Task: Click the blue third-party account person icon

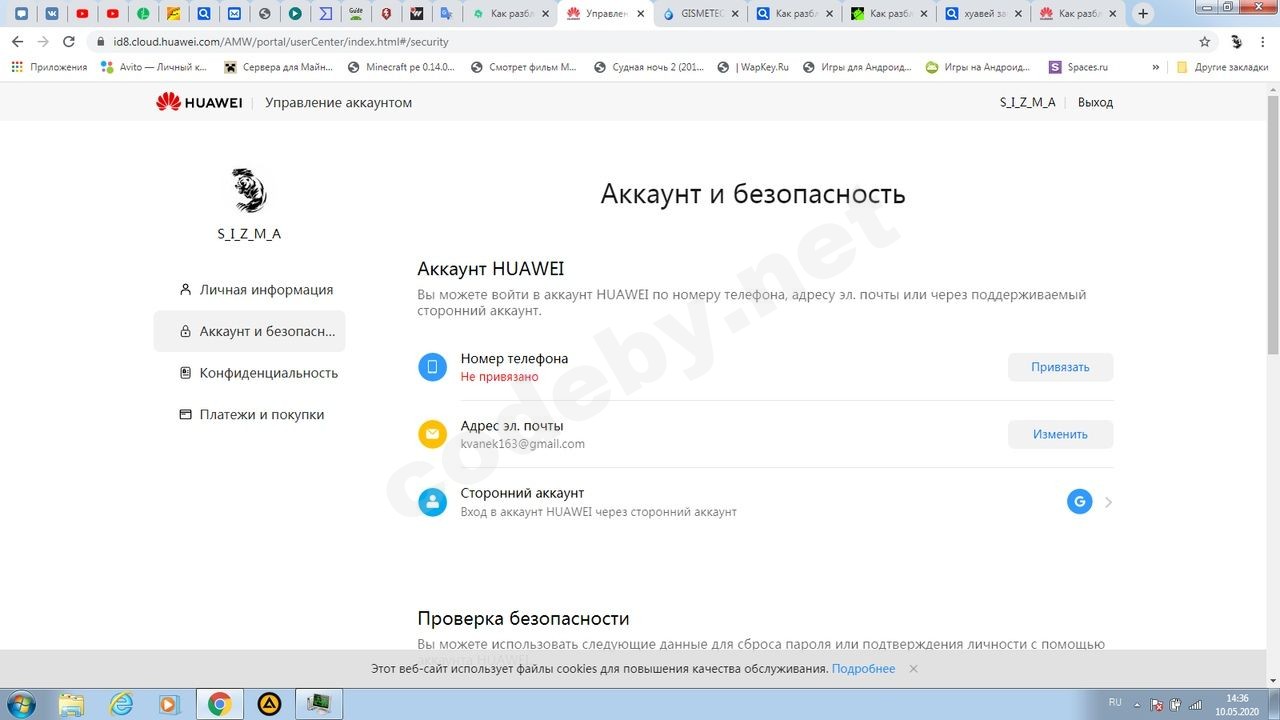Action: (432, 502)
